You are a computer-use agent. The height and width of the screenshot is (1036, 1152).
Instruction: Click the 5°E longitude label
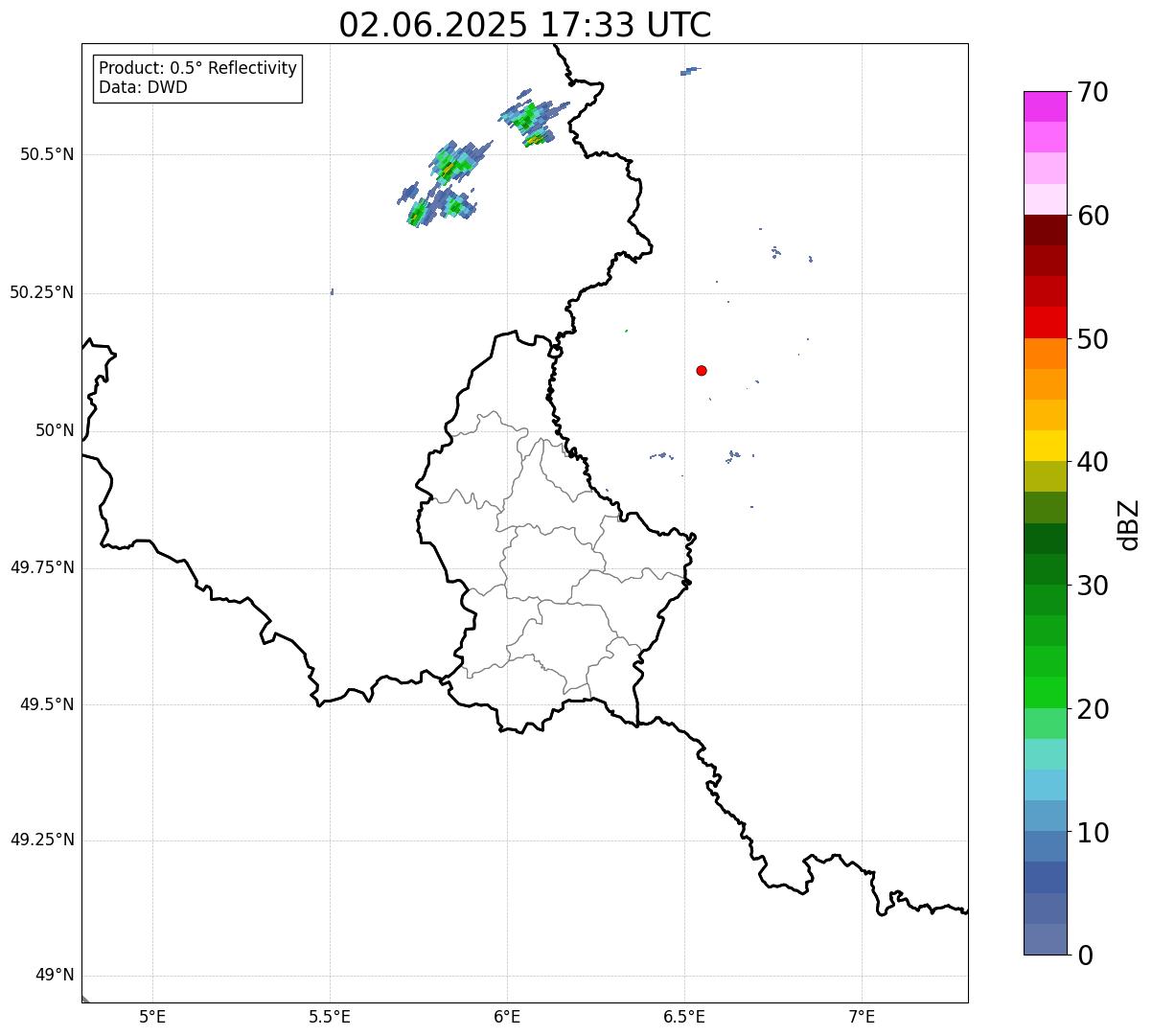pos(152,1017)
